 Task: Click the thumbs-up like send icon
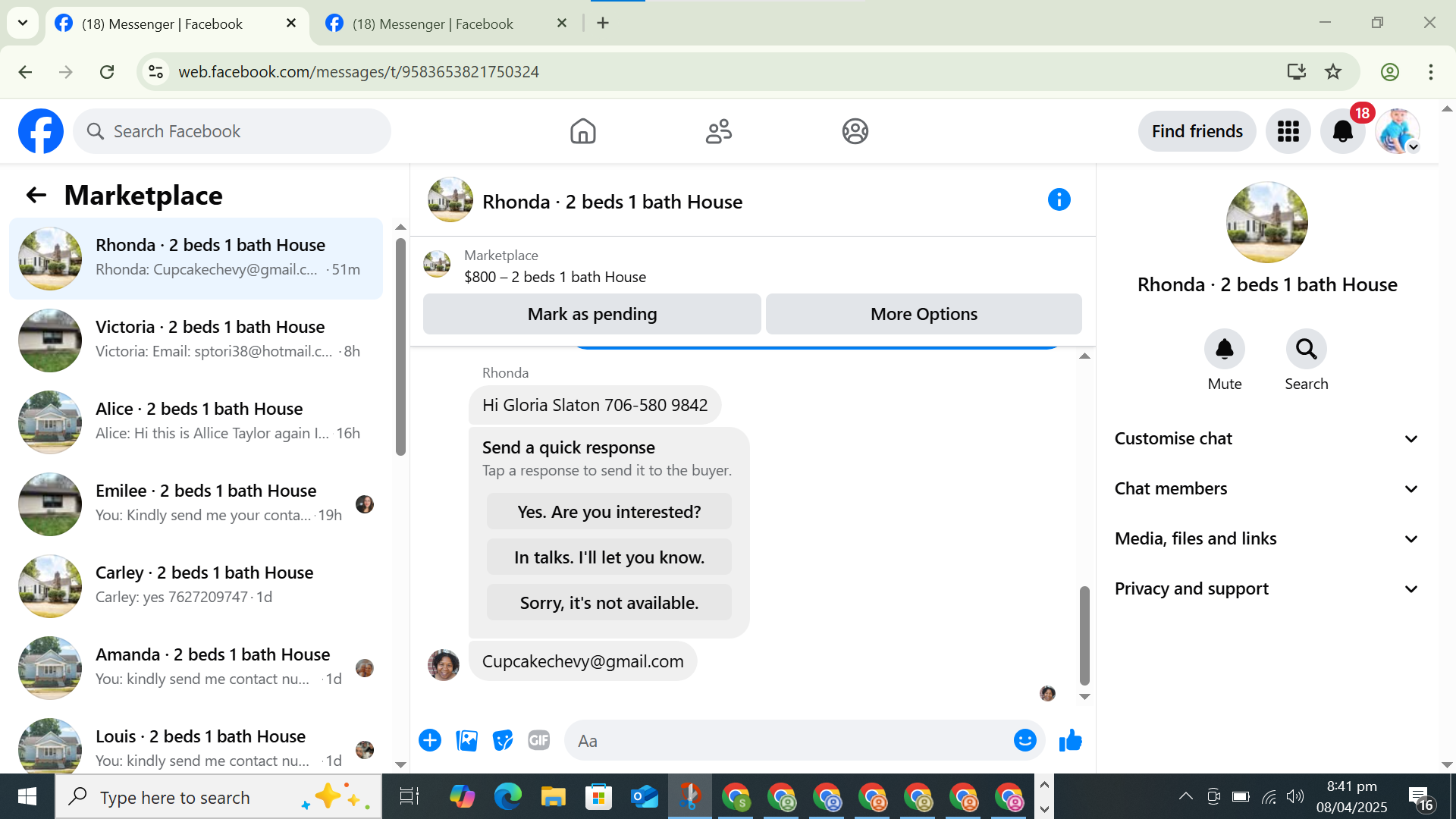coord(1070,740)
